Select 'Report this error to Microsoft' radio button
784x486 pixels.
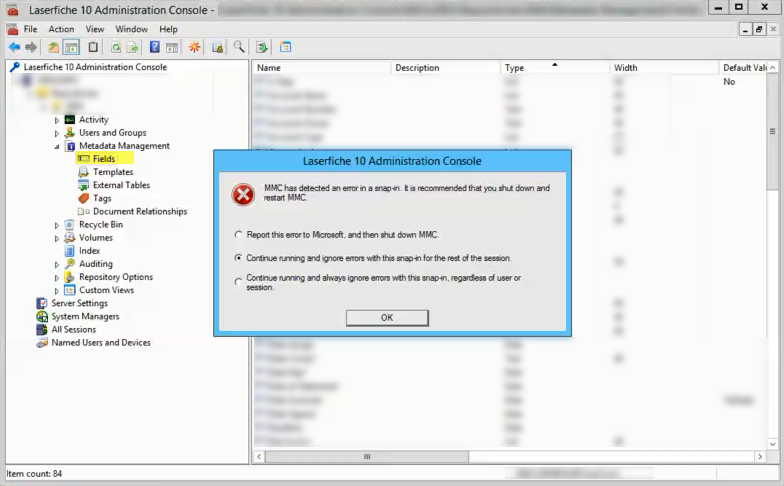238,234
